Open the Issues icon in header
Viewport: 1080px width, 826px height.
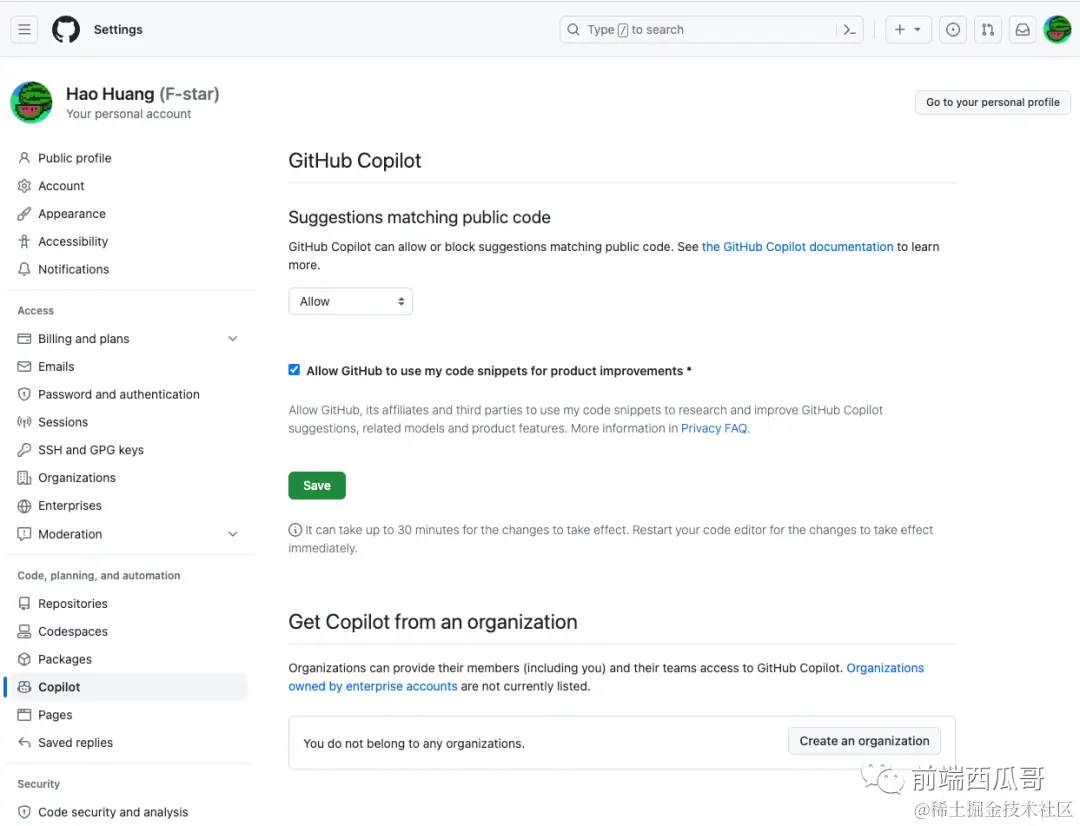(x=953, y=30)
